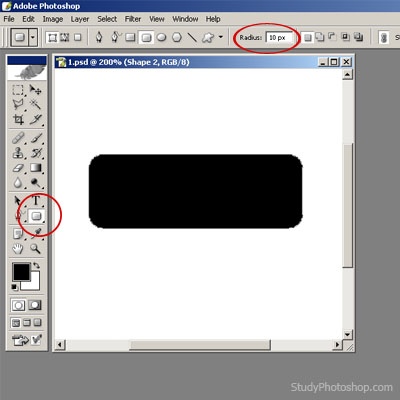Select the Polygonal Lasso tool

pos(18,105)
